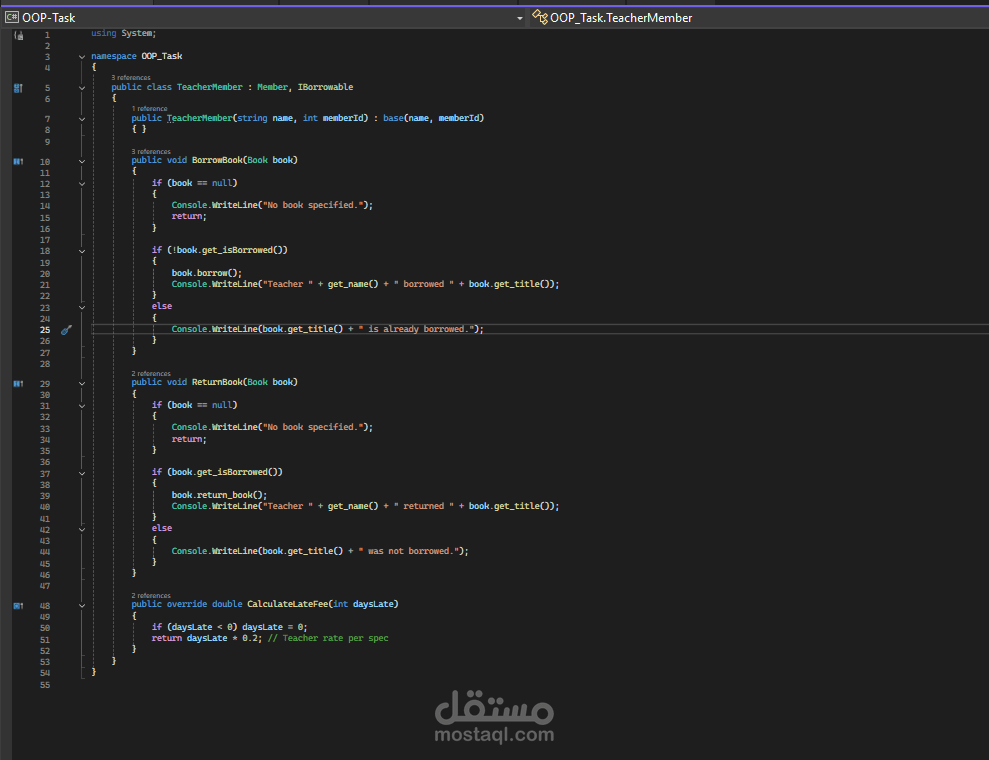Click the margin glyph beside the TeacherMember class declaration
This screenshot has height=760, width=989.
17,88
